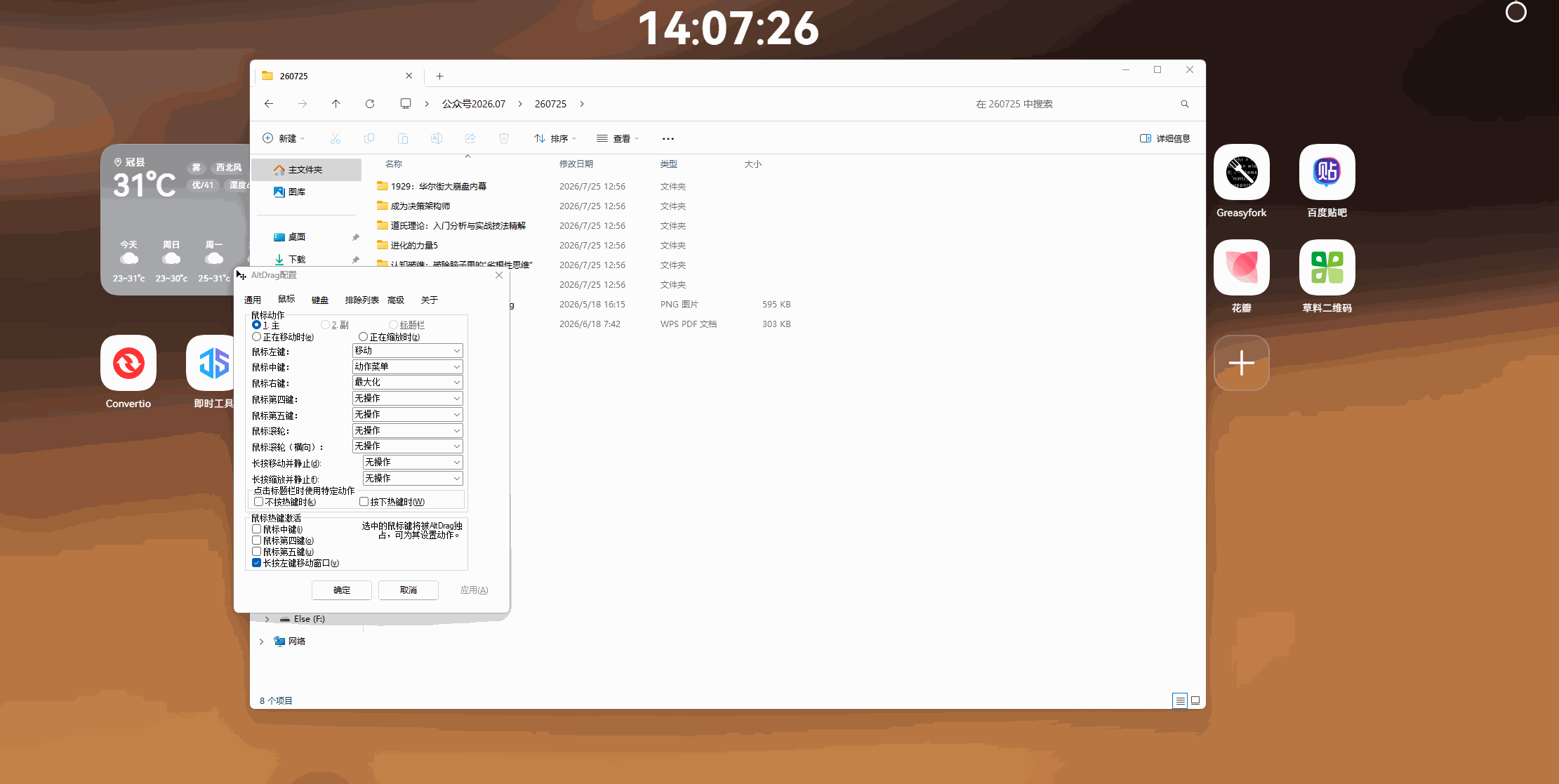The image size is (1559, 784).
Task: Open the 鼠标右键 action dropdown
Action: tap(407, 383)
